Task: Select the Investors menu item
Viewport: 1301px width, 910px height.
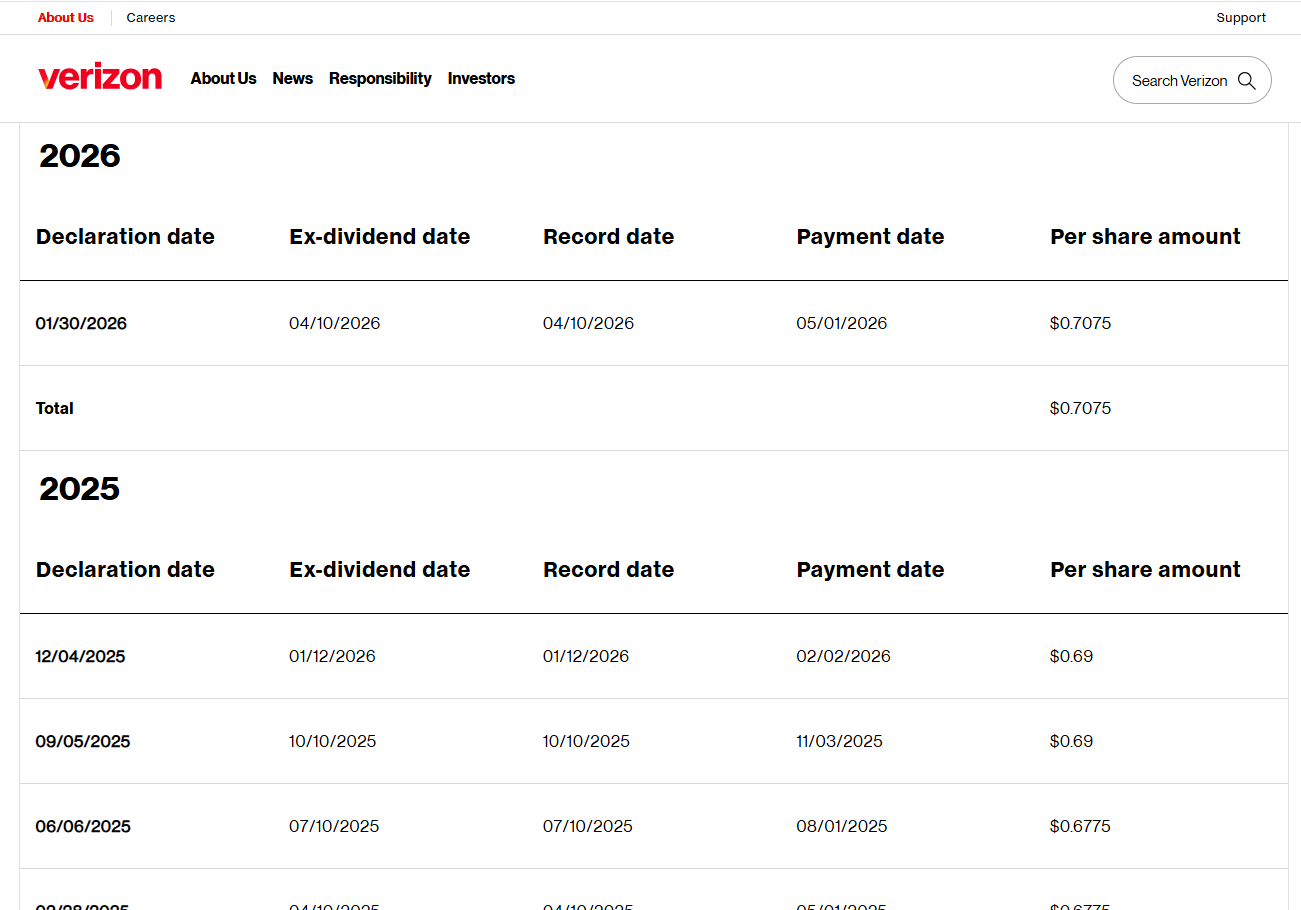Action: (x=481, y=79)
